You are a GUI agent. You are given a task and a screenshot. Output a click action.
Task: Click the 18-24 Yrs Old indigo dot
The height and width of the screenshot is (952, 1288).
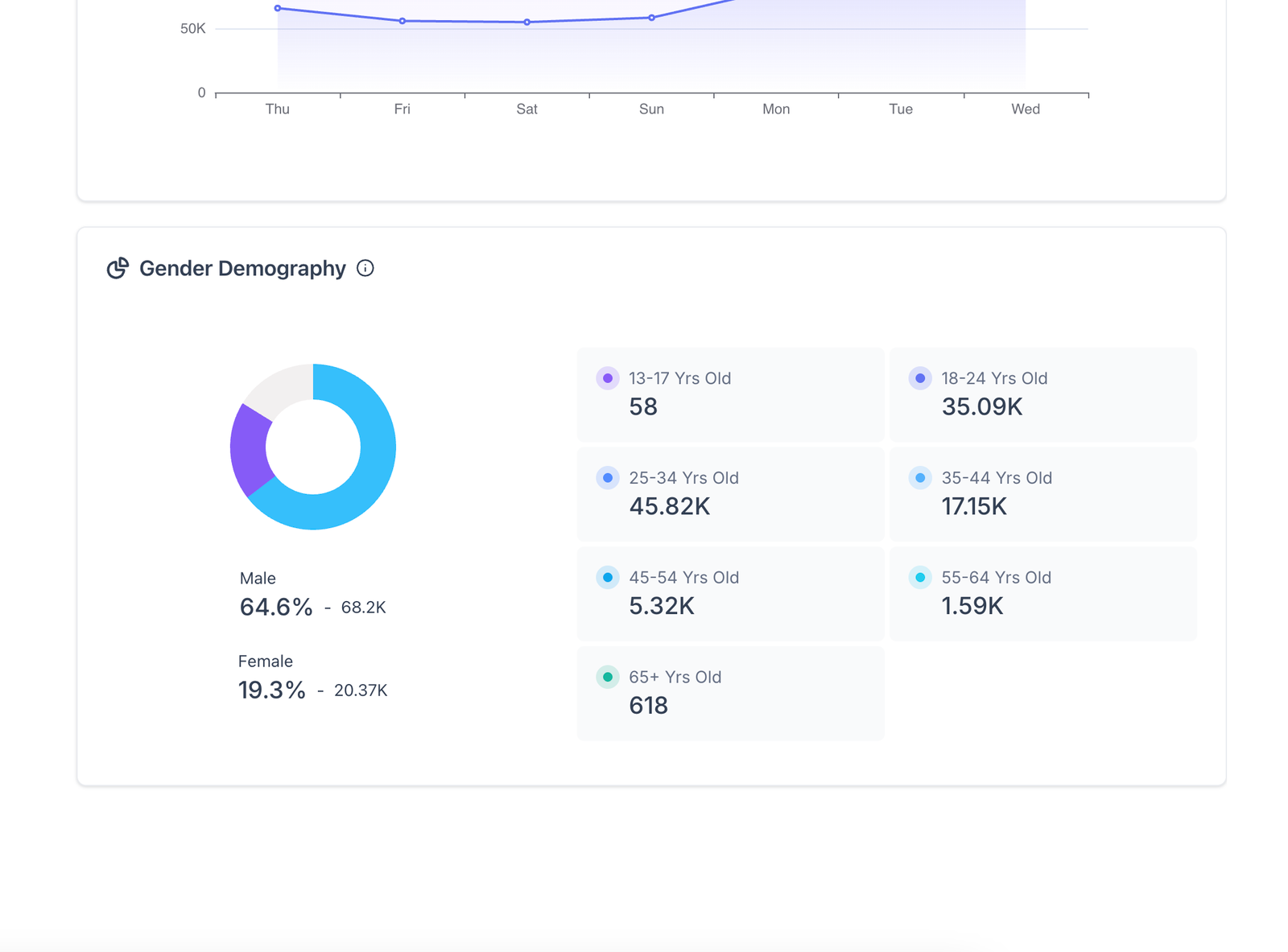(920, 378)
